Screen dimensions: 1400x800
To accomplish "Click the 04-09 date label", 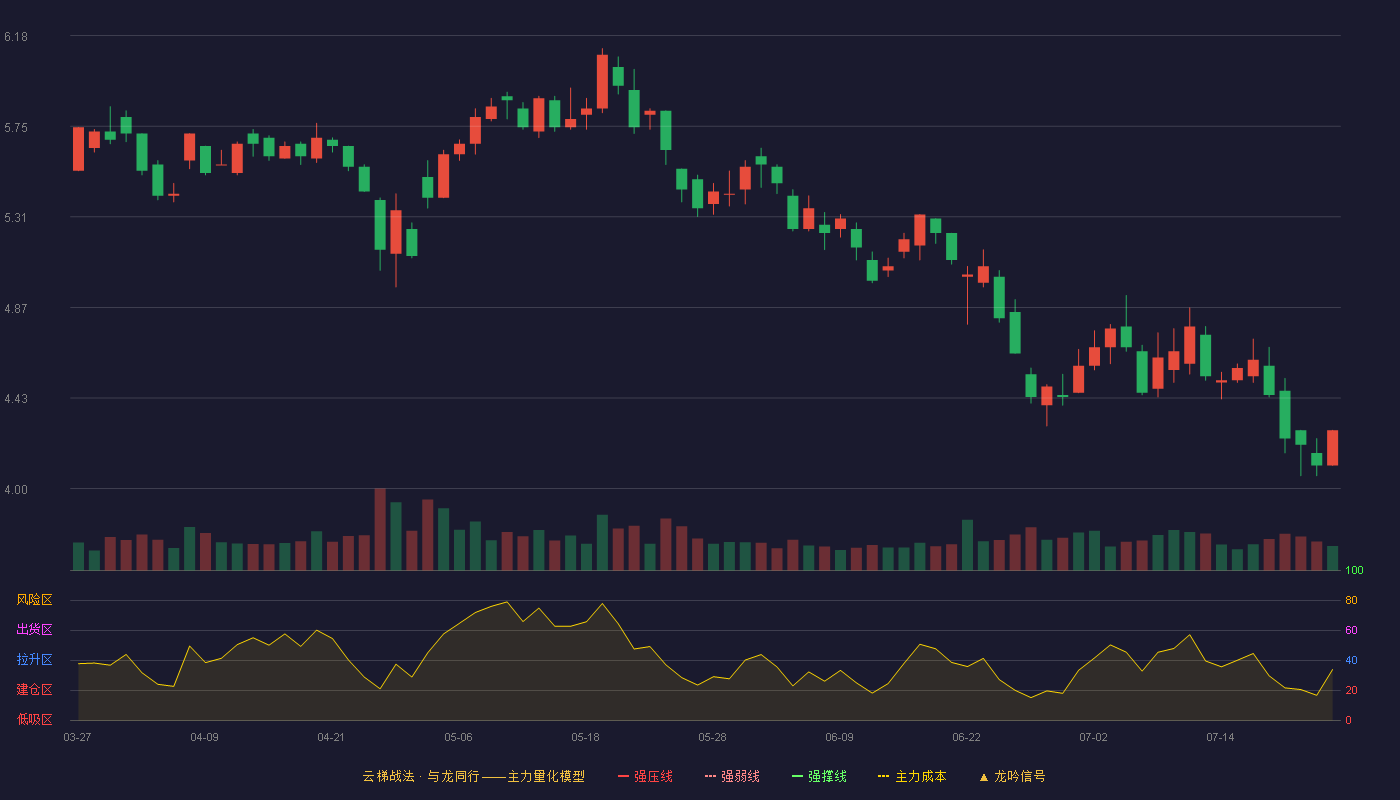I will 204,737.
